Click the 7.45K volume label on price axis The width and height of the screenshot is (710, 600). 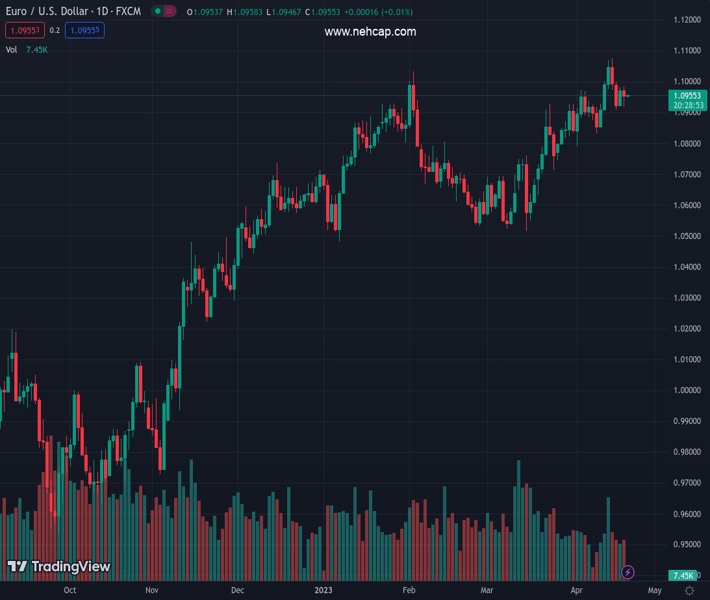point(687,576)
